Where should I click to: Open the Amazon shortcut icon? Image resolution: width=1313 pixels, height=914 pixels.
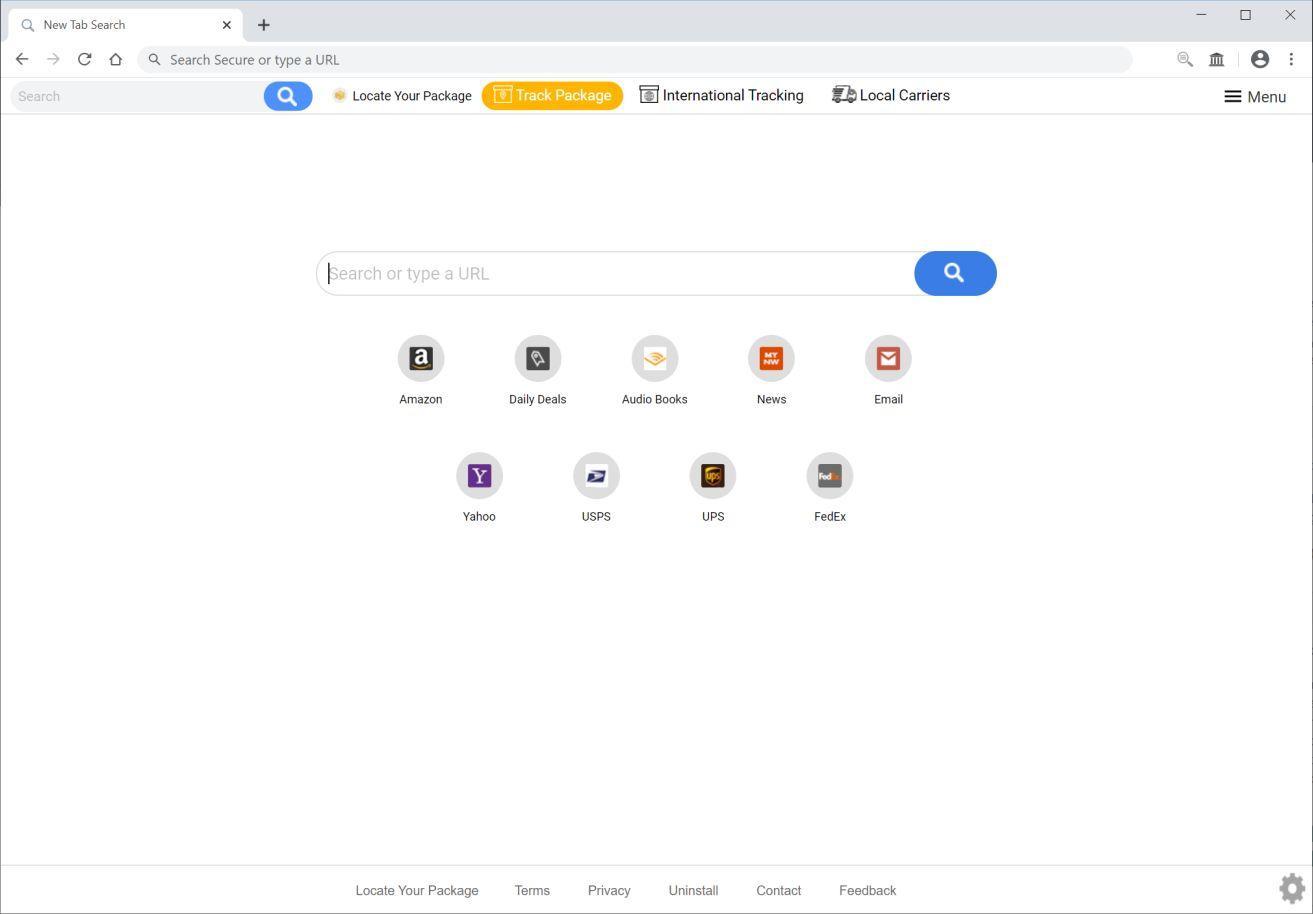[x=421, y=358]
